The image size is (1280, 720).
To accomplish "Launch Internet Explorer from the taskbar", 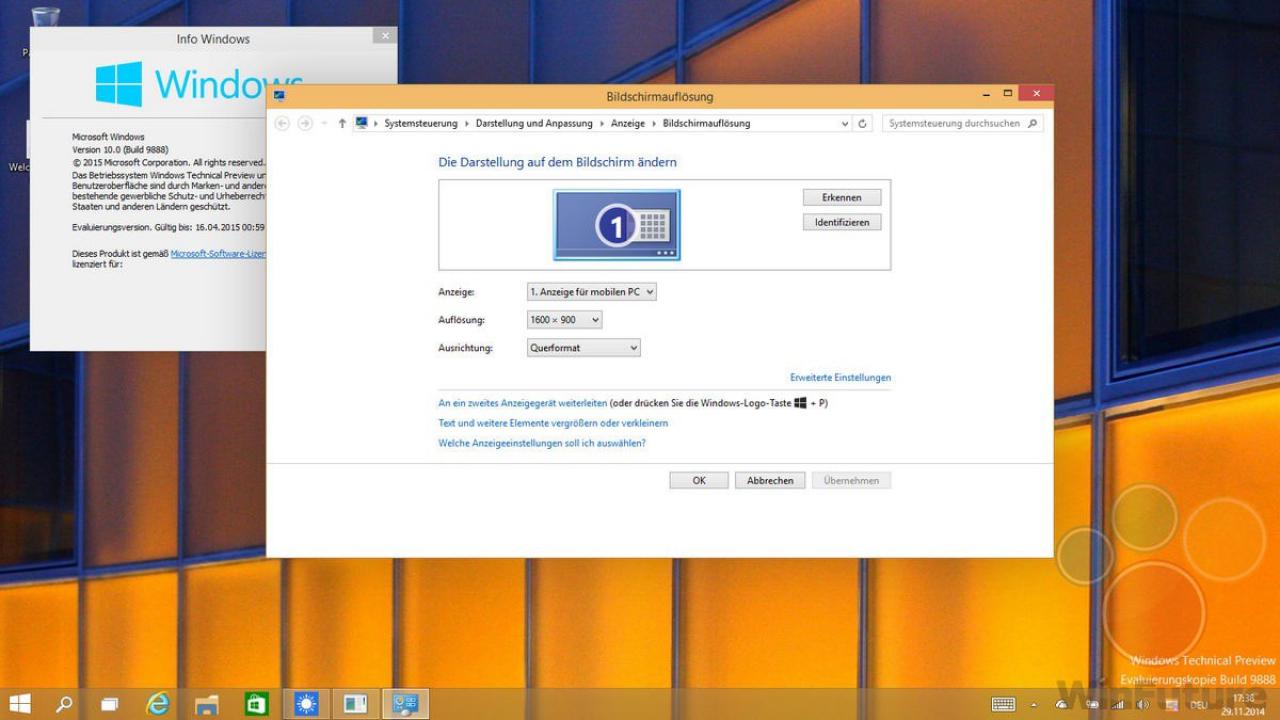I will [158, 704].
